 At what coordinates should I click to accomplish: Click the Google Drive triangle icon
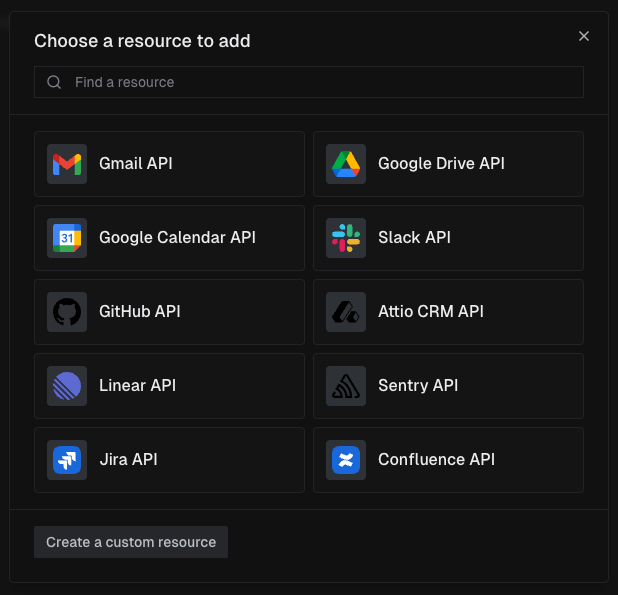(346, 164)
